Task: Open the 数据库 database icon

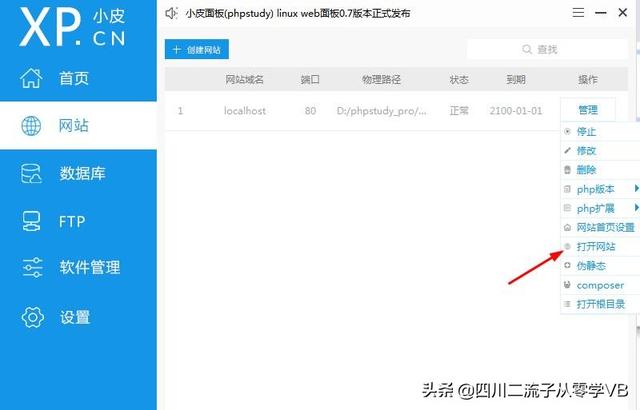Action: [x=32, y=174]
